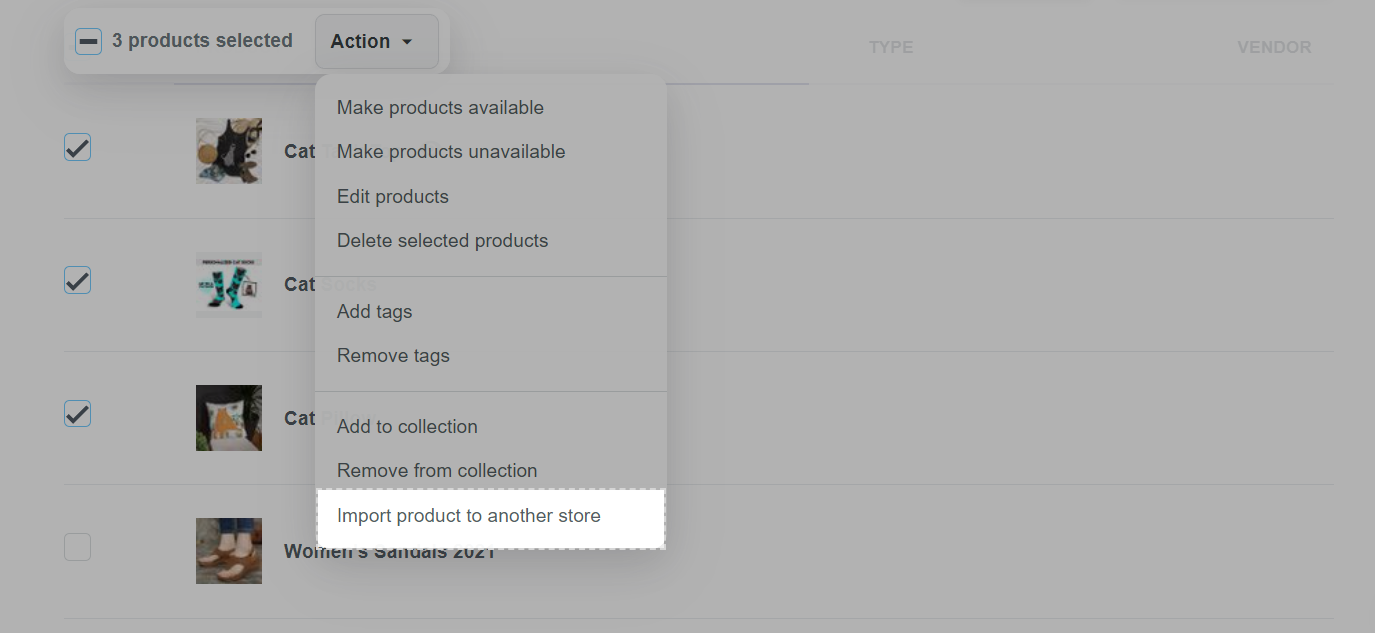Open the Action dropdown button
Image resolution: width=1375 pixels, height=633 pixels.
coord(376,42)
